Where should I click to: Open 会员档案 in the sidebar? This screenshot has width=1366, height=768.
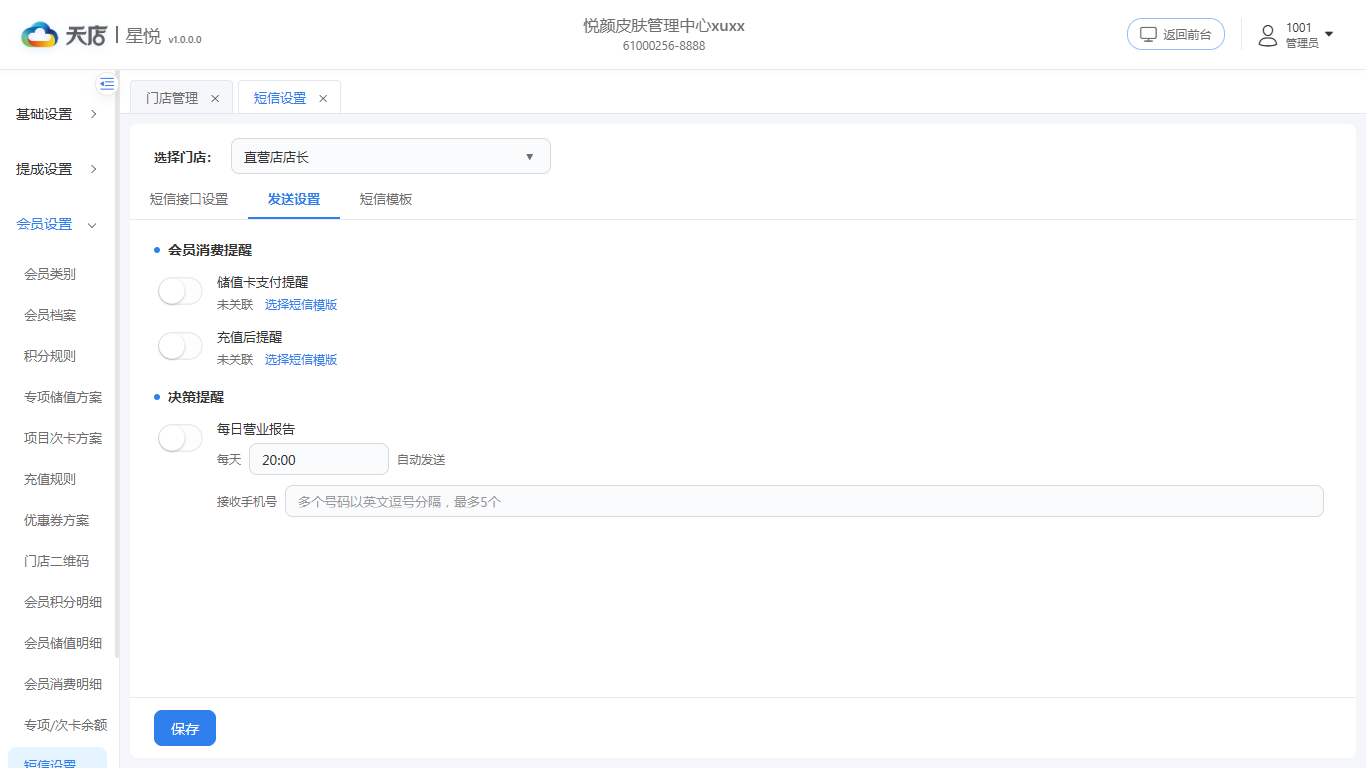(50, 315)
